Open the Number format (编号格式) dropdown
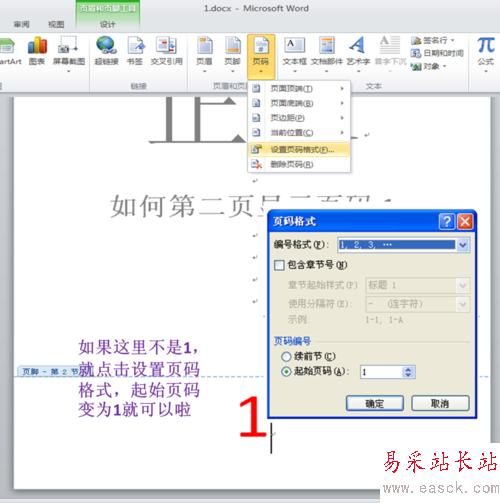Screen dimensions: 500x503 tap(463, 245)
